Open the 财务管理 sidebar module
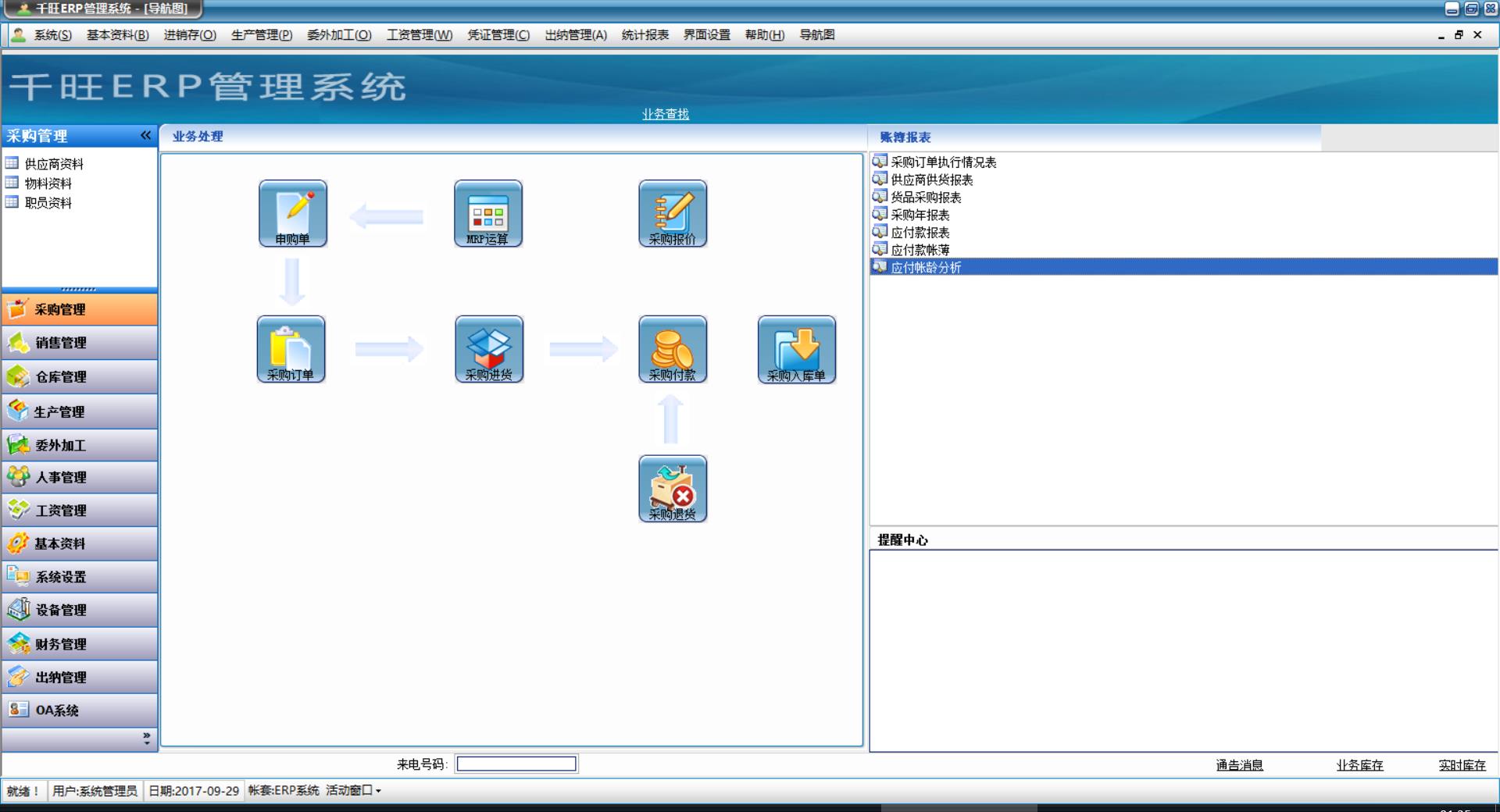 click(x=80, y=644)
